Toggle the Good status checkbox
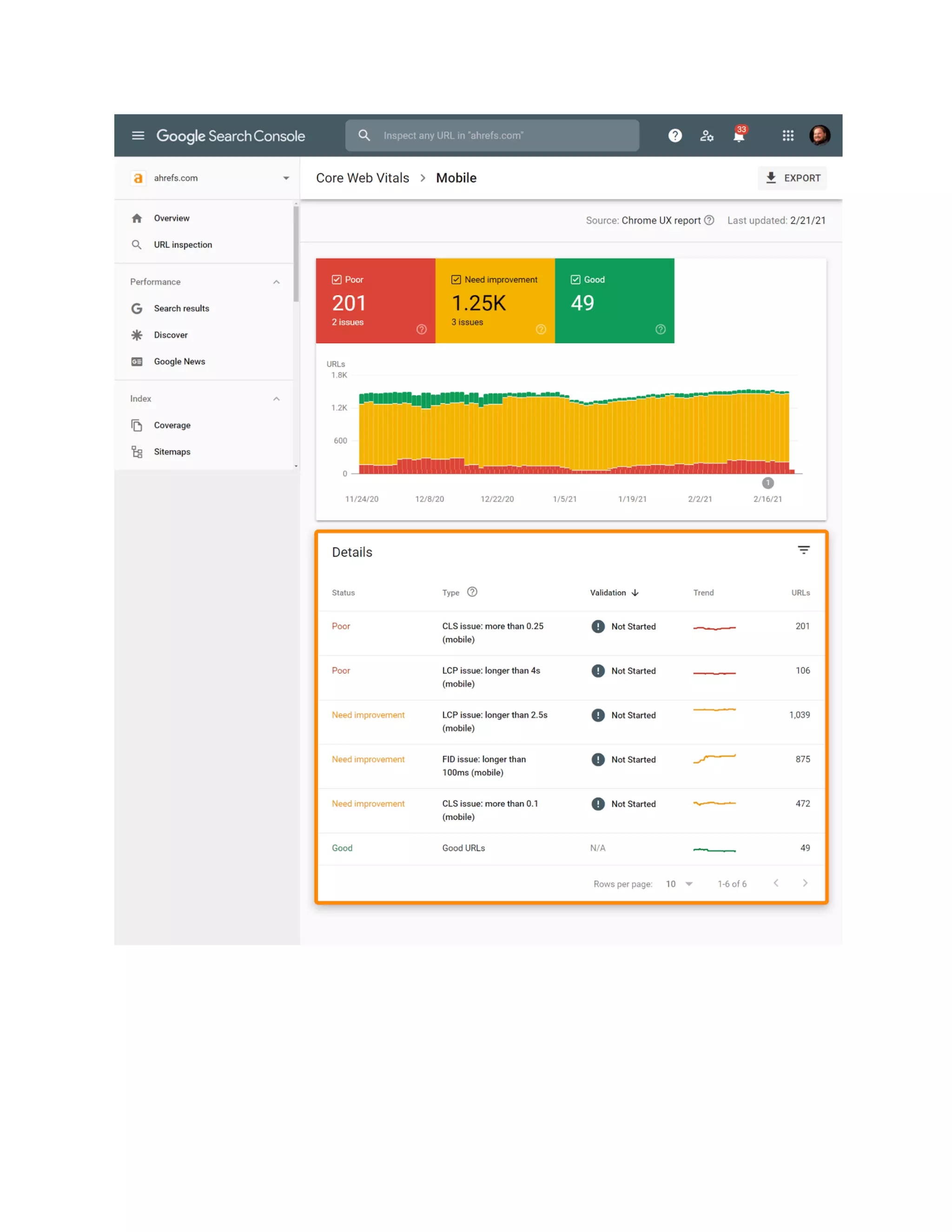 [x=575, y=280]
